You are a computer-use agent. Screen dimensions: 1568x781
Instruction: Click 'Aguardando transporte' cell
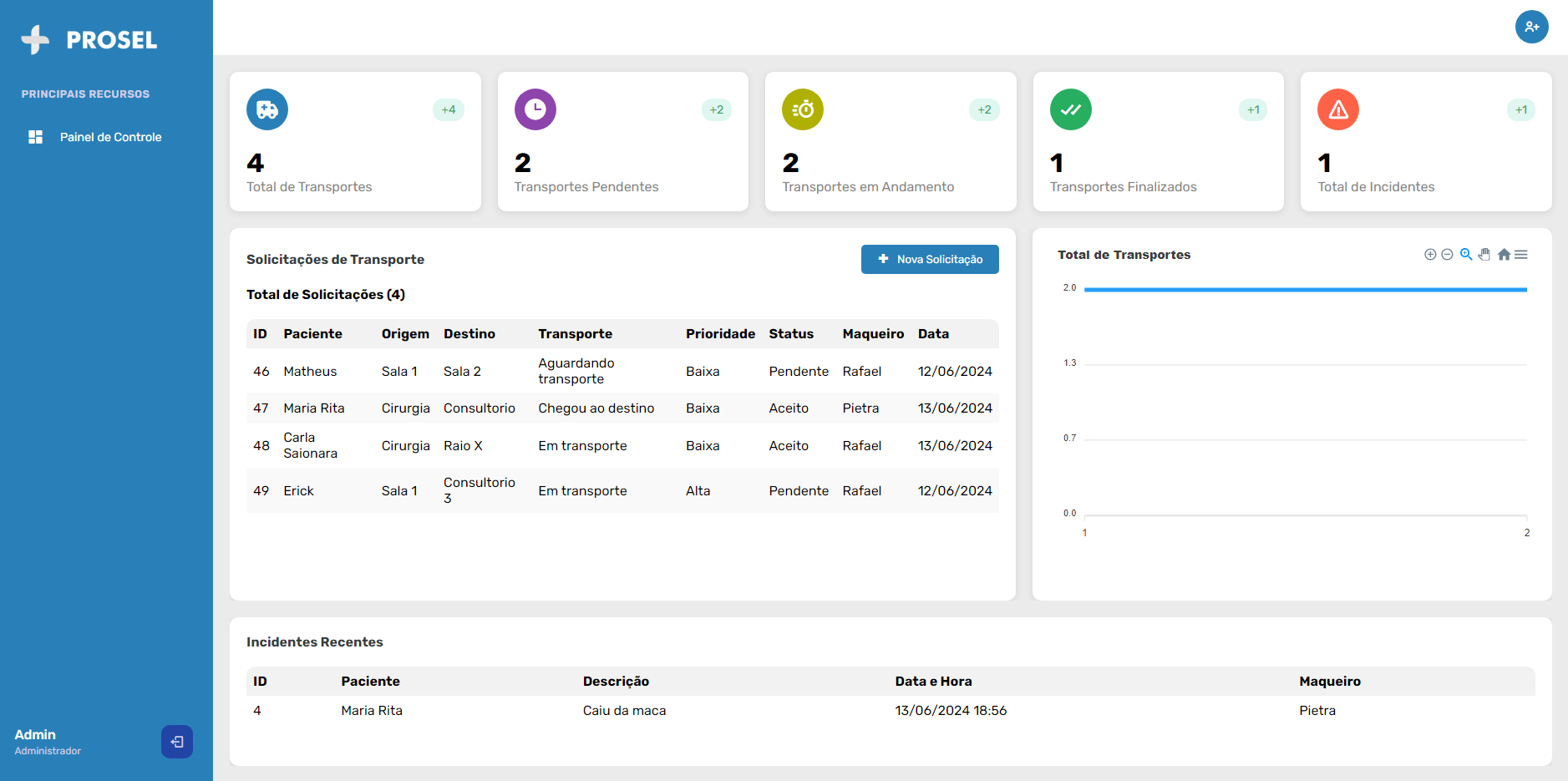(x=576, y=371)
